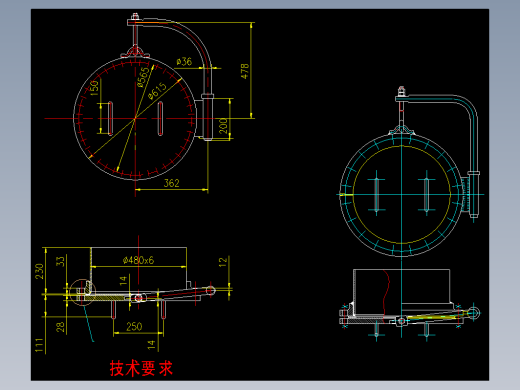Select the 200 vertical dimension text
The height and width of the screenshot is (390, 520).
click(223, 126)
